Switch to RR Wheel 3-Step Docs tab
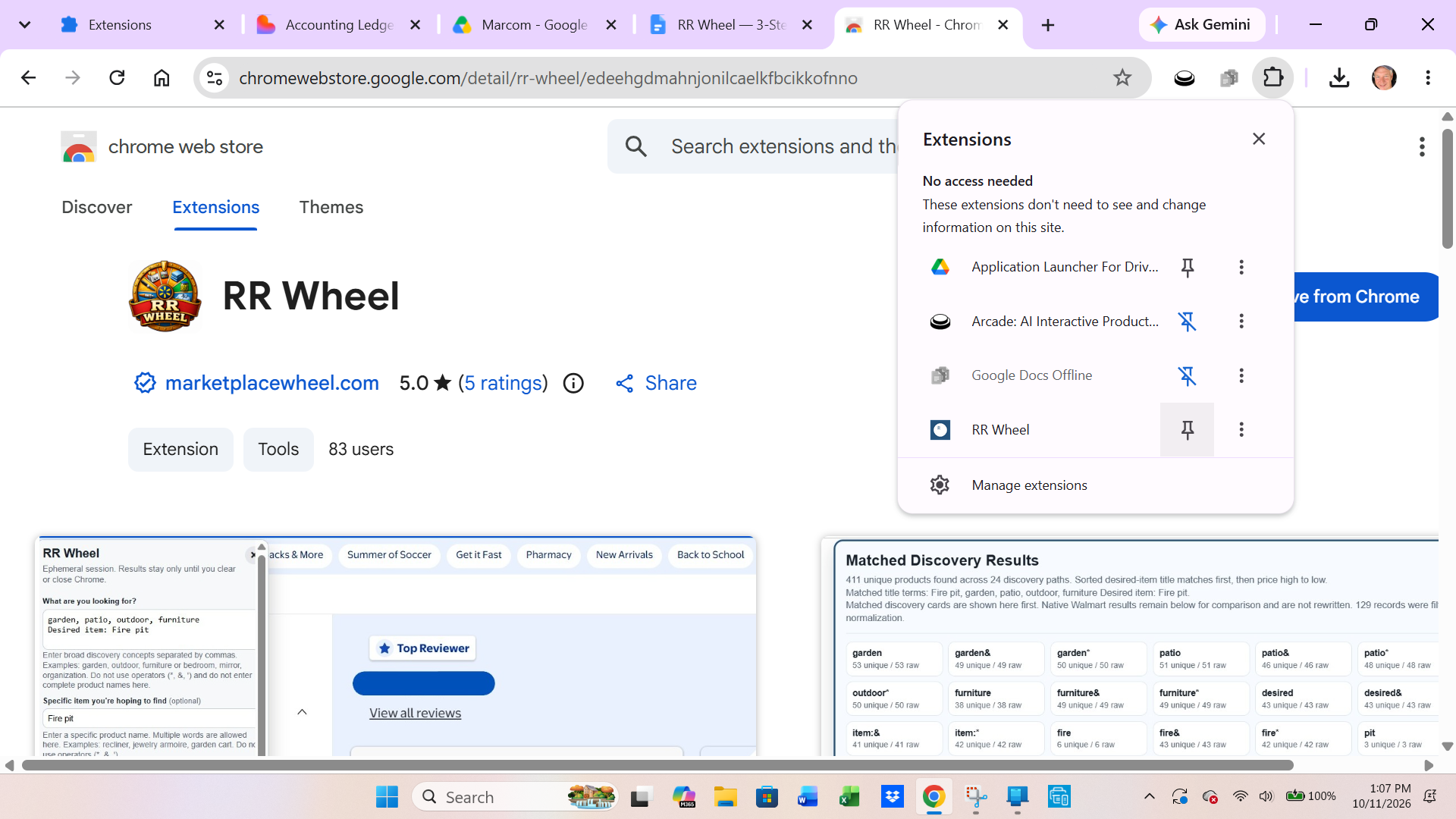The width and height of the screenshot is (1456, 819). [x=731, y=25]
